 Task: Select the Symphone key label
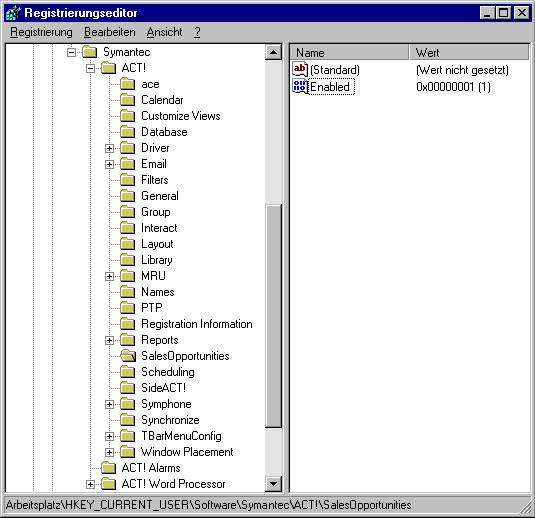tap(166, 404)
